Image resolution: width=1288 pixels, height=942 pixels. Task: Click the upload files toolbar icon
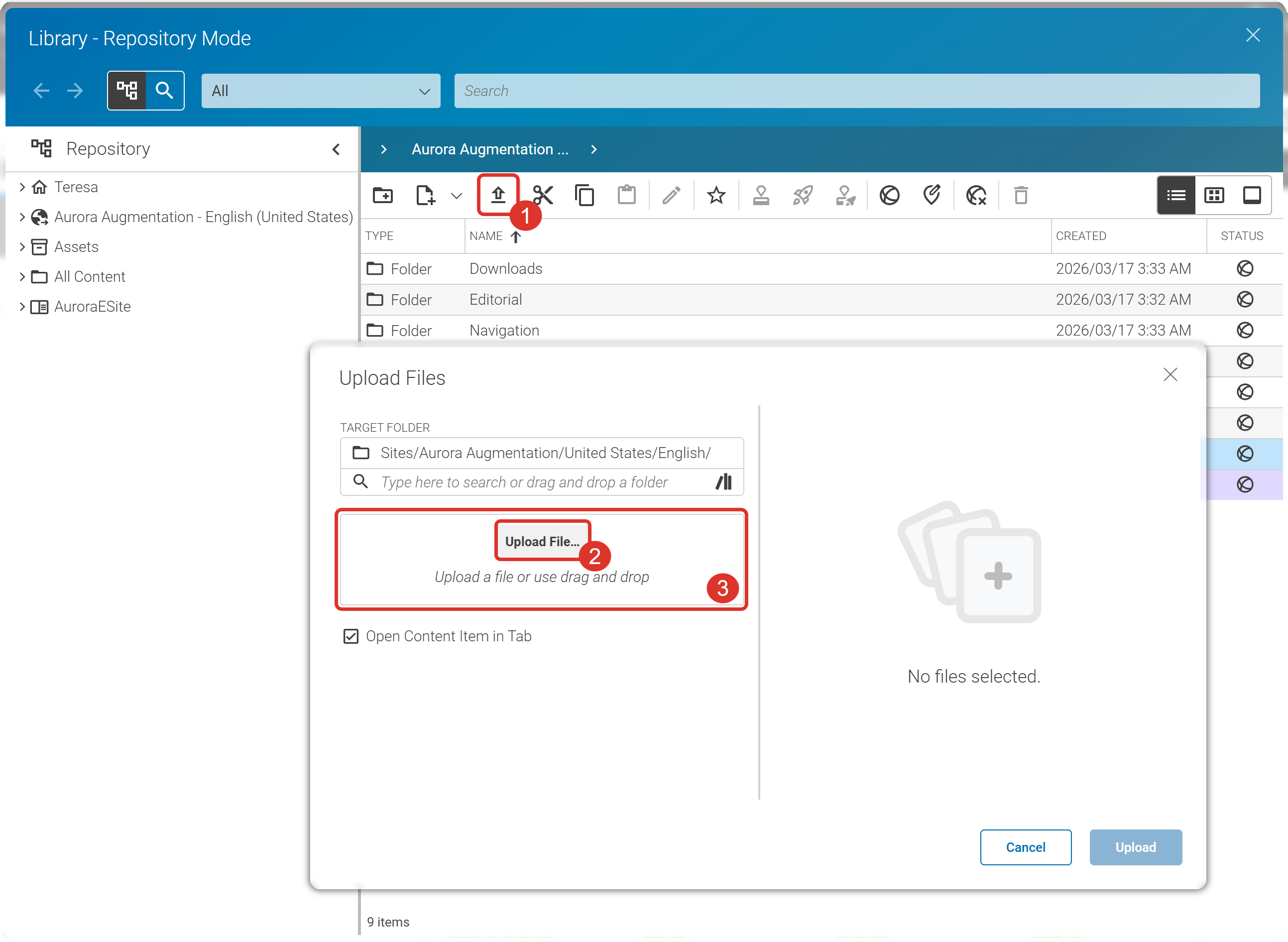[x=498, y=196]
